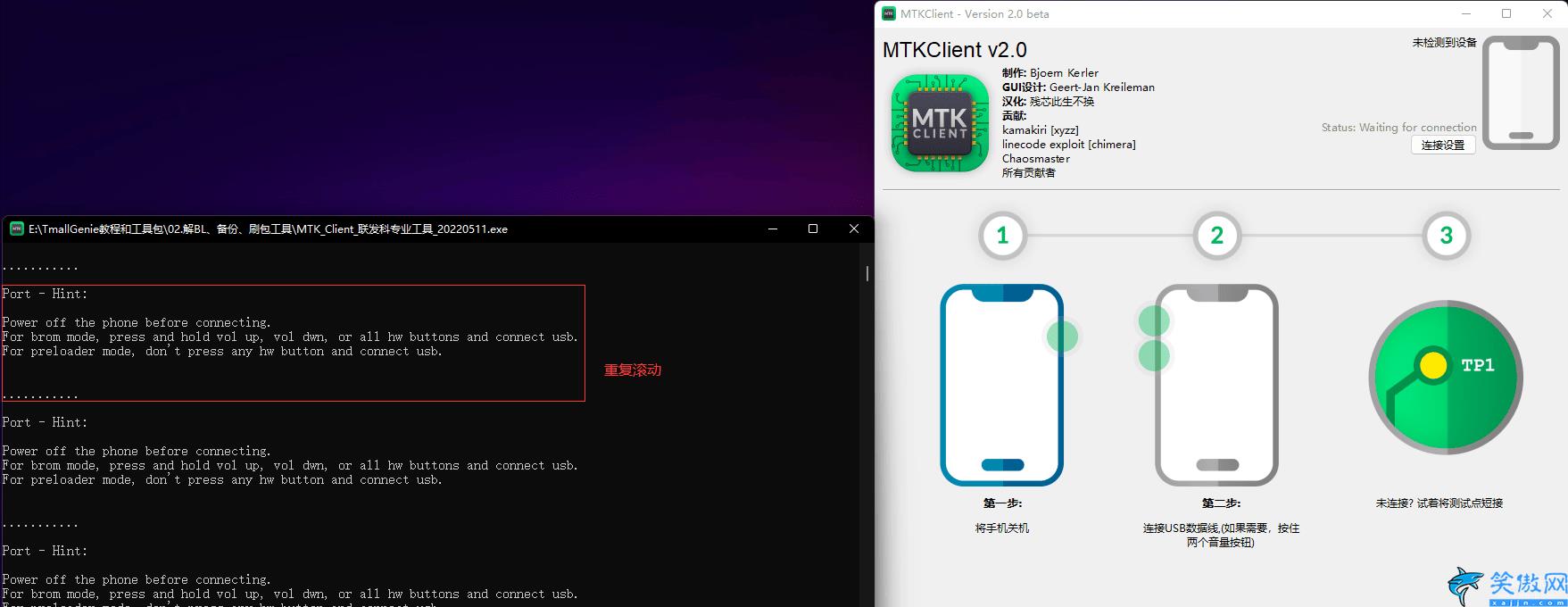Click '未连接? 试着将测试点短接' text
Image resolution: width=1568 pixels, height=607 pixels.
coord(1439,503)
